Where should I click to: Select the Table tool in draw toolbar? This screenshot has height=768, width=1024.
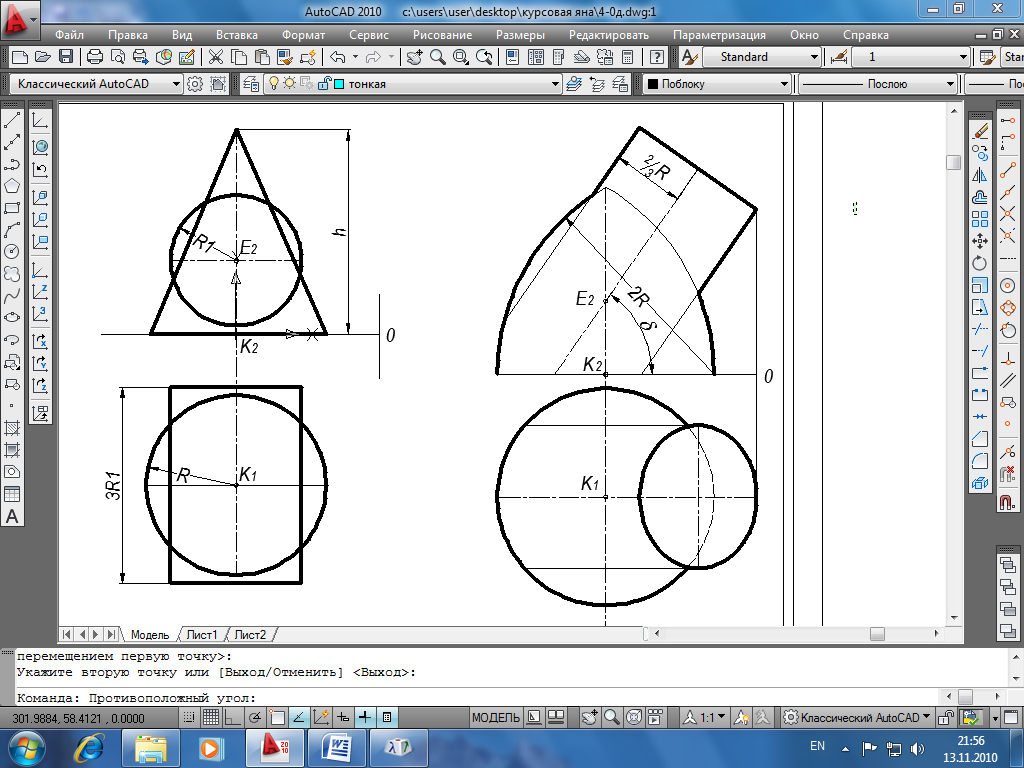coord(12,494)
